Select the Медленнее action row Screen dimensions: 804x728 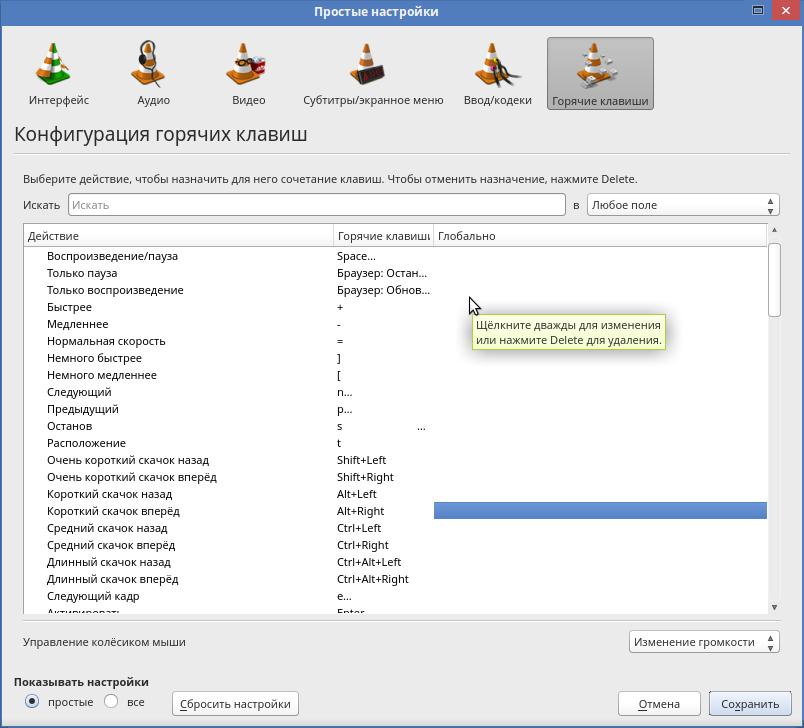click(395, 324)
